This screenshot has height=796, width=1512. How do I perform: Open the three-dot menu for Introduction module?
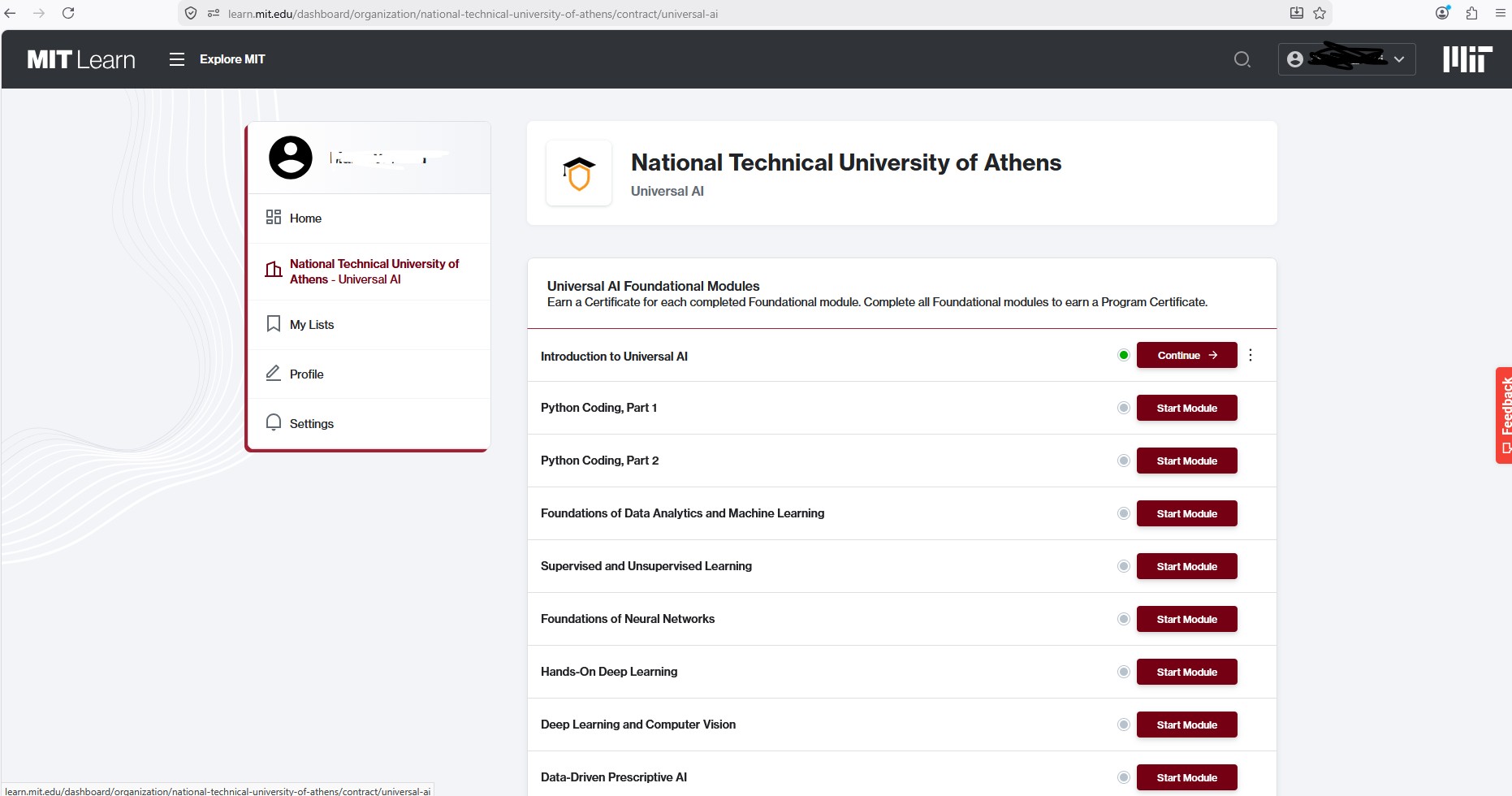[1251, 355]
